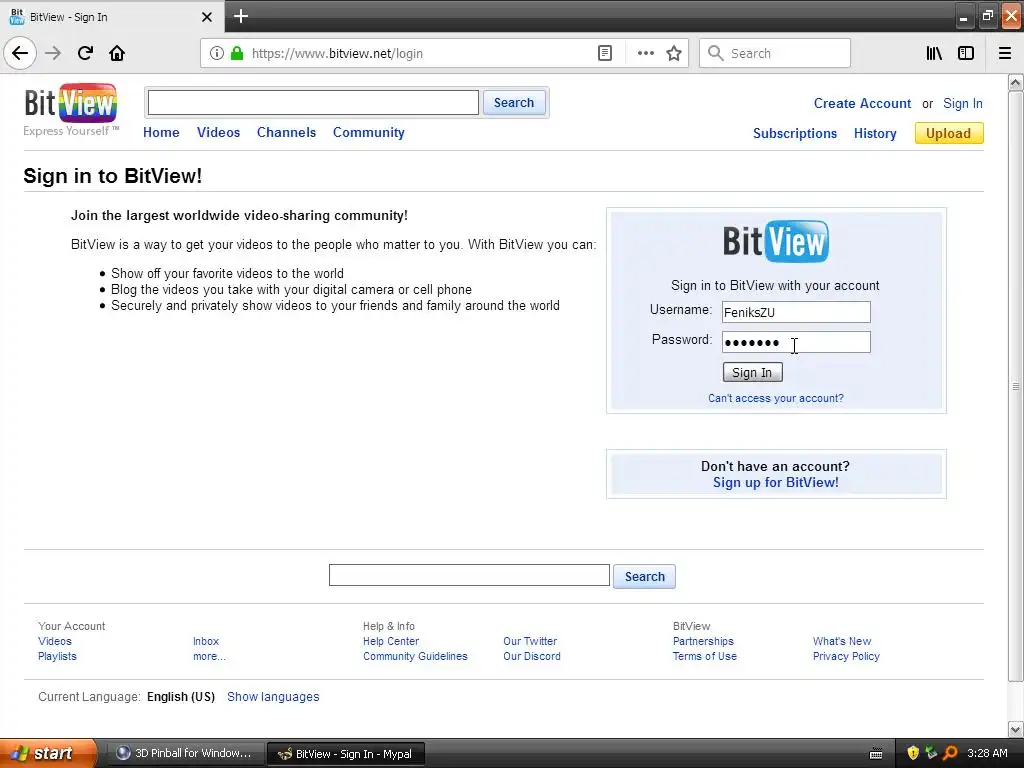
Task: Reload the page with the refresh icon
Action: [85, 54]
